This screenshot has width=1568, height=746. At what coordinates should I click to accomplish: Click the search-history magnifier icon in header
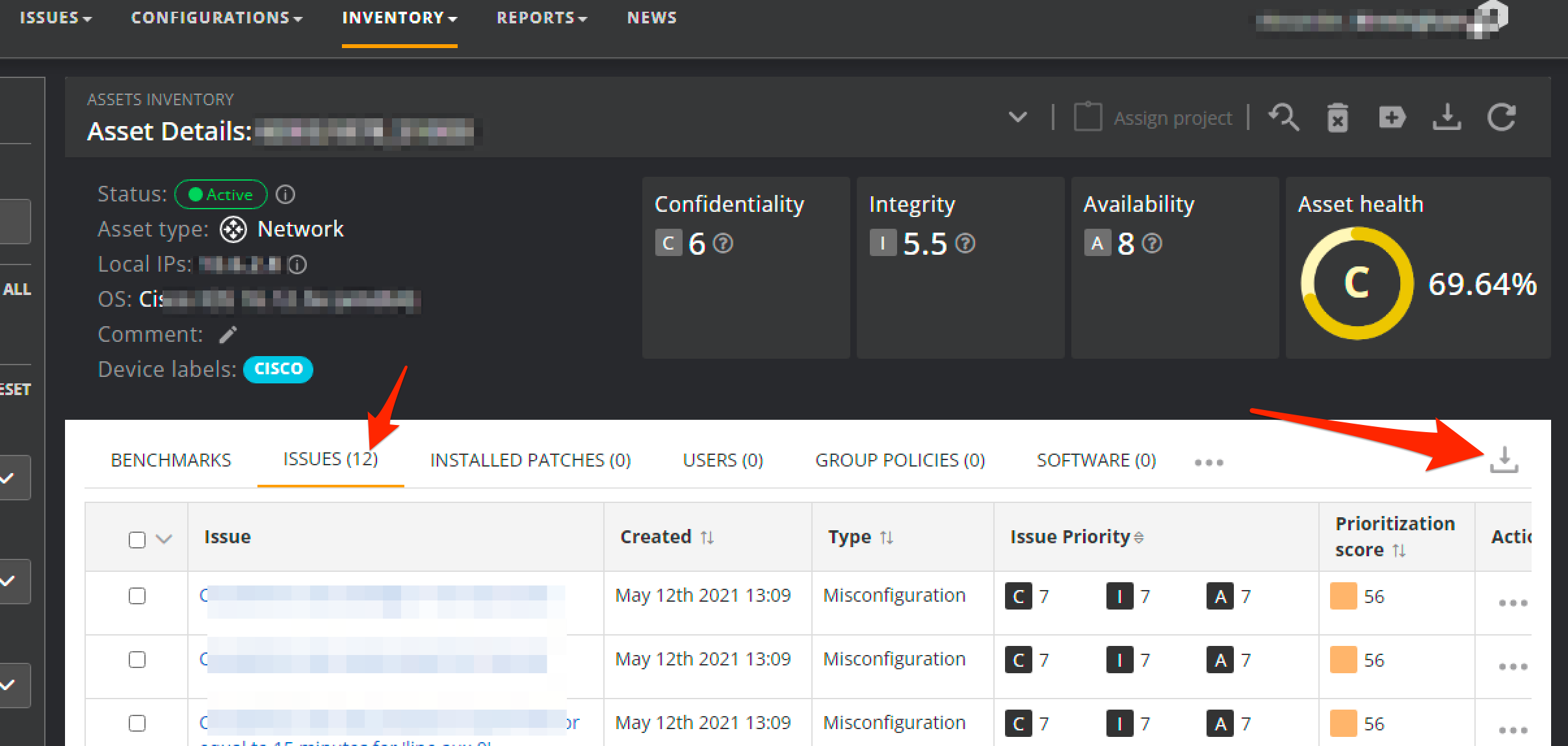tap(1284, 118)
